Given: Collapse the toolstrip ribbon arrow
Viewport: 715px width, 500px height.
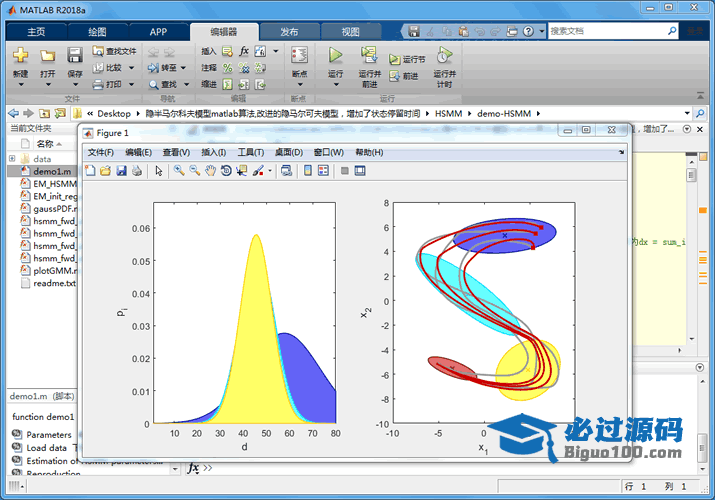Looking at the screenshot, I should (x=700, y=95).
